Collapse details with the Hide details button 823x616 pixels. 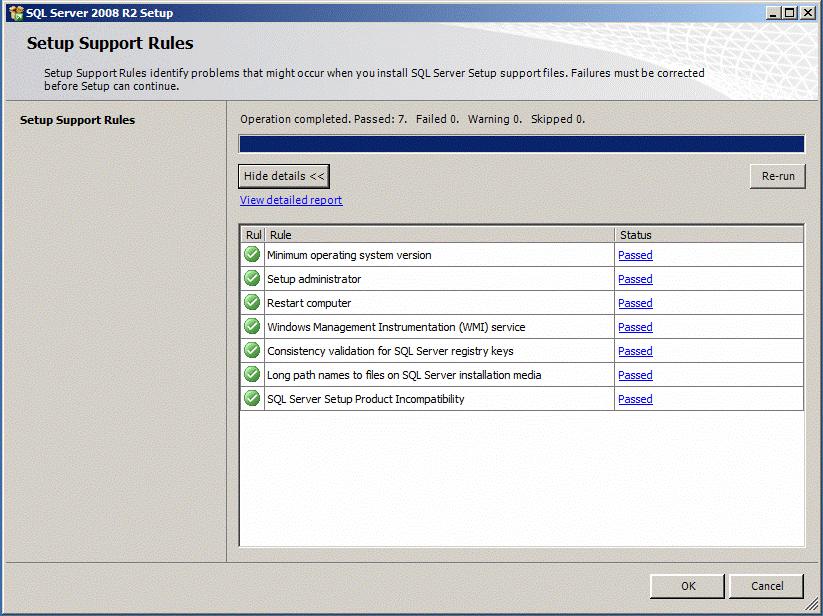[283, 175]
